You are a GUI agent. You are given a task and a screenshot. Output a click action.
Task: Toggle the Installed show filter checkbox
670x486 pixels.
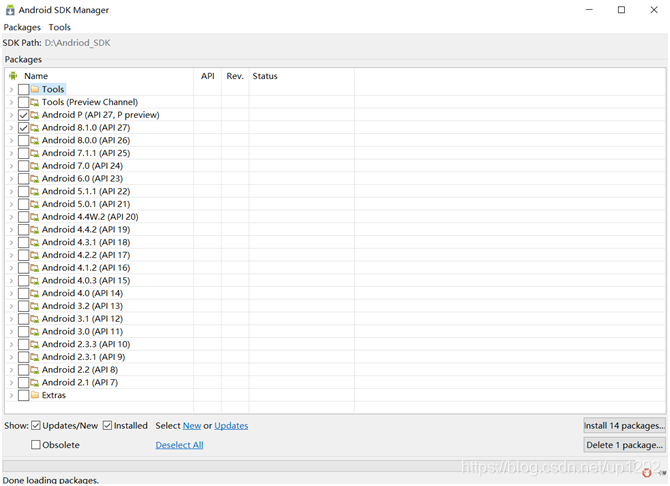pyautogui.click(x=107, y=425)
